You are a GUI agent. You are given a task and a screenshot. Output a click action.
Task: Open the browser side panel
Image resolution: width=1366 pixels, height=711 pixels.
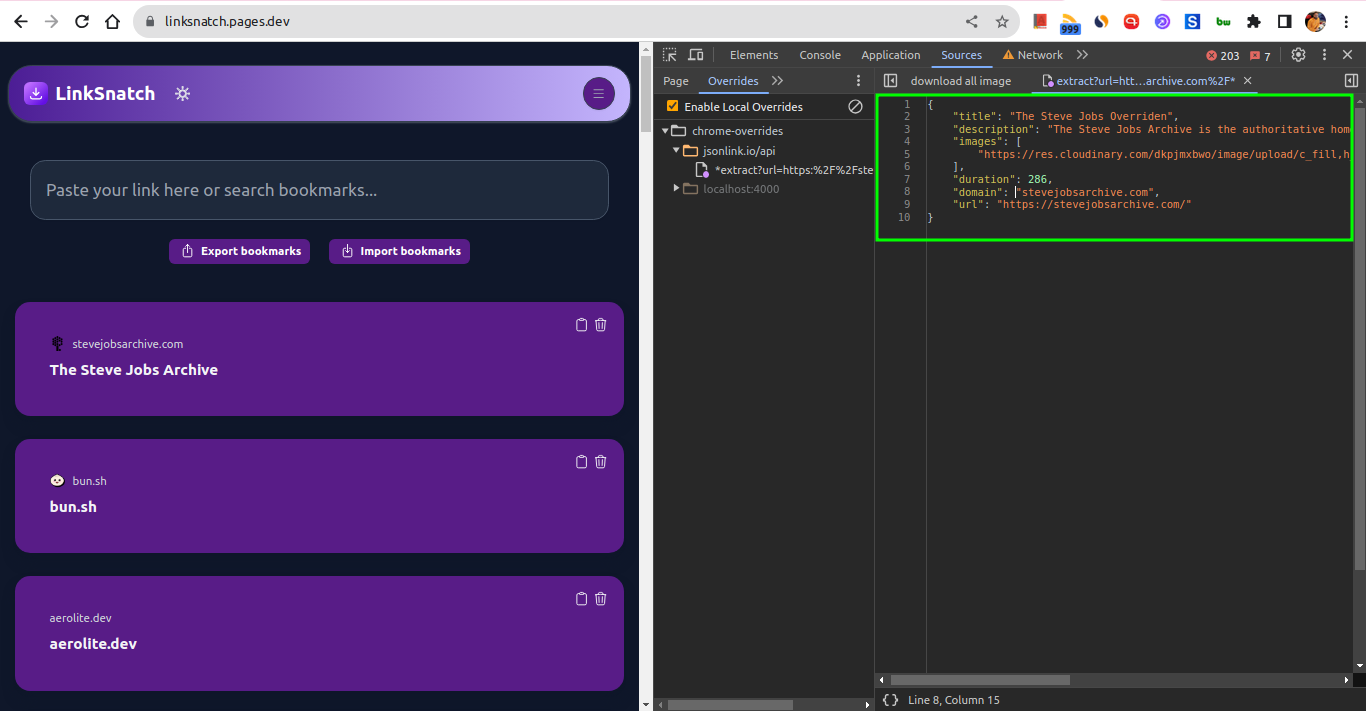click(x=1285, y=21)
